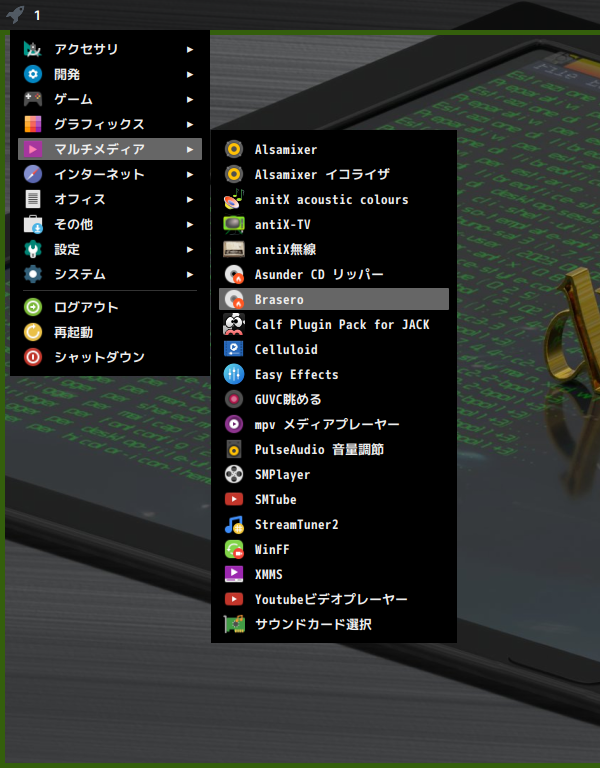The width and height of the screenshot is (600, 768).
Task: Click the yellow 再起動 restart icon
Action: (x=33, y=332)
